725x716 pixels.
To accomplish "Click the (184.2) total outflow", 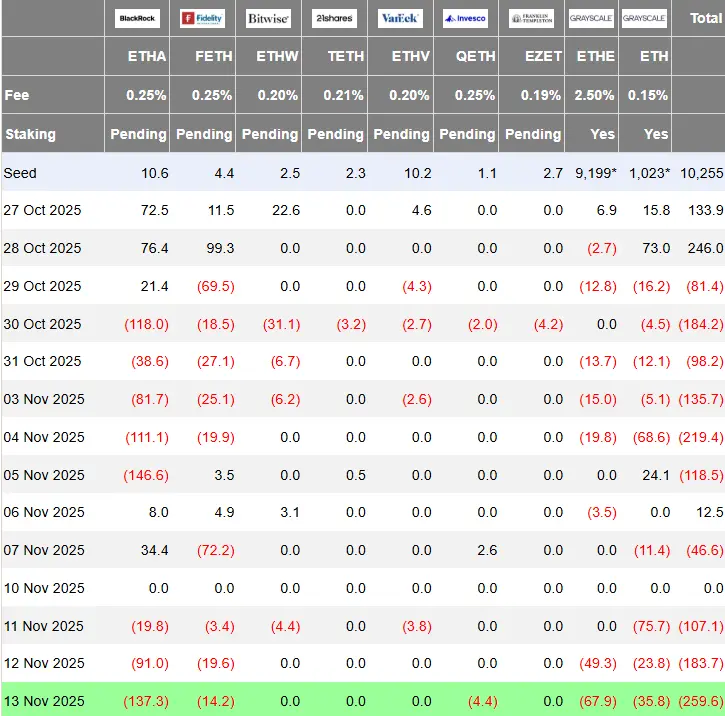I will (x=700, y=324).
